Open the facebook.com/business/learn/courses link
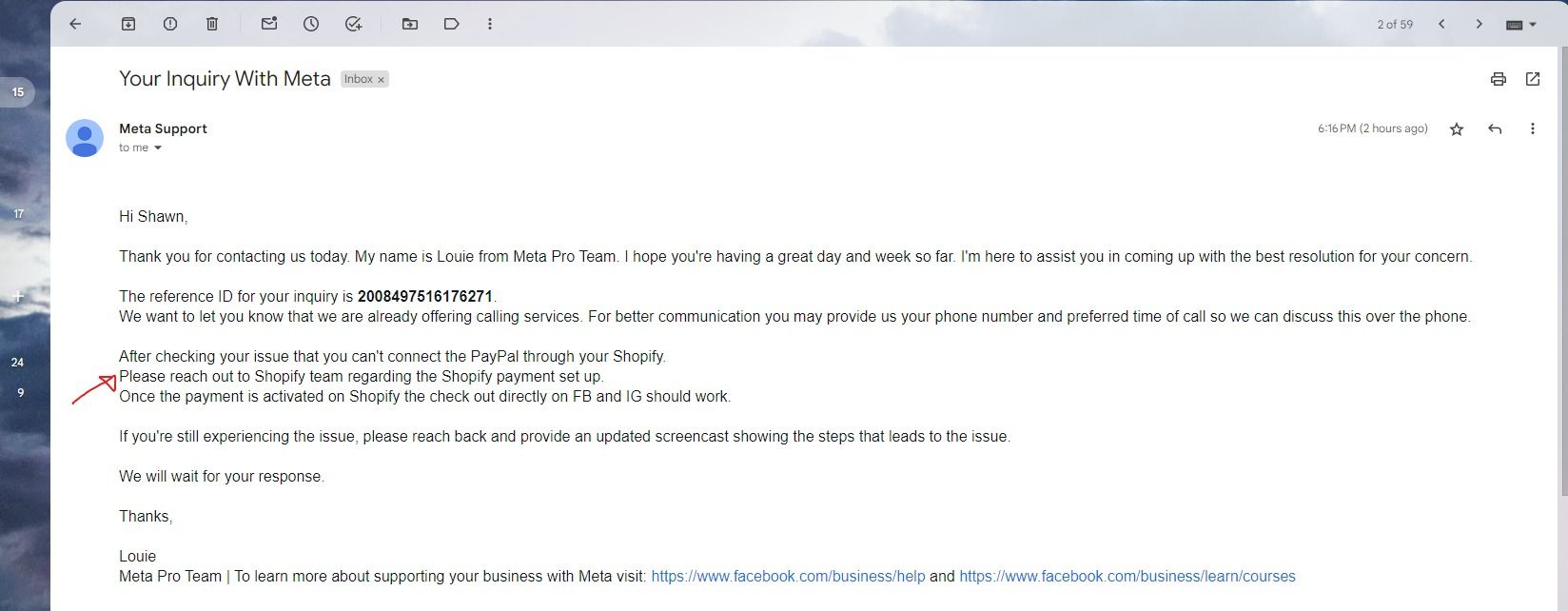Image resolution: width=1568 pixels, height=611 pixels. [x=1127, y=576]
